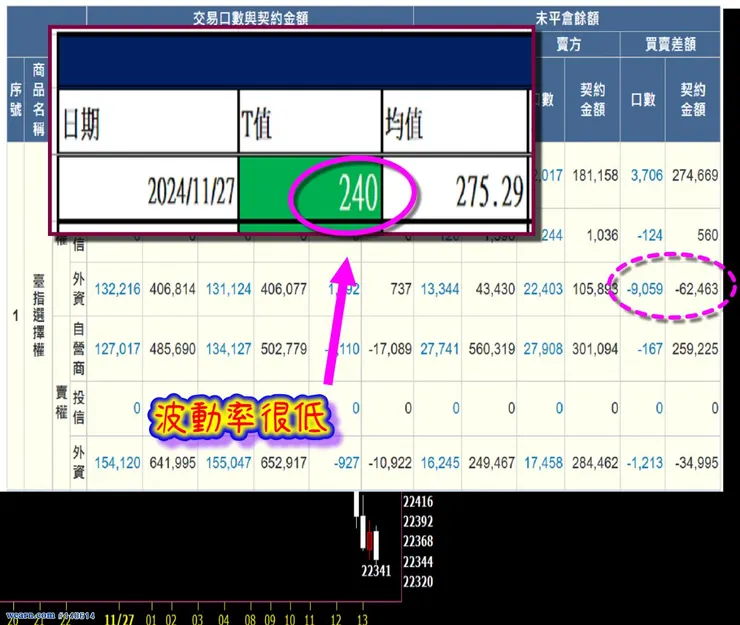Click 契約金額 header under 買賣差額
This screenshot has width=740, height=625.
click(x=693, y=100)
